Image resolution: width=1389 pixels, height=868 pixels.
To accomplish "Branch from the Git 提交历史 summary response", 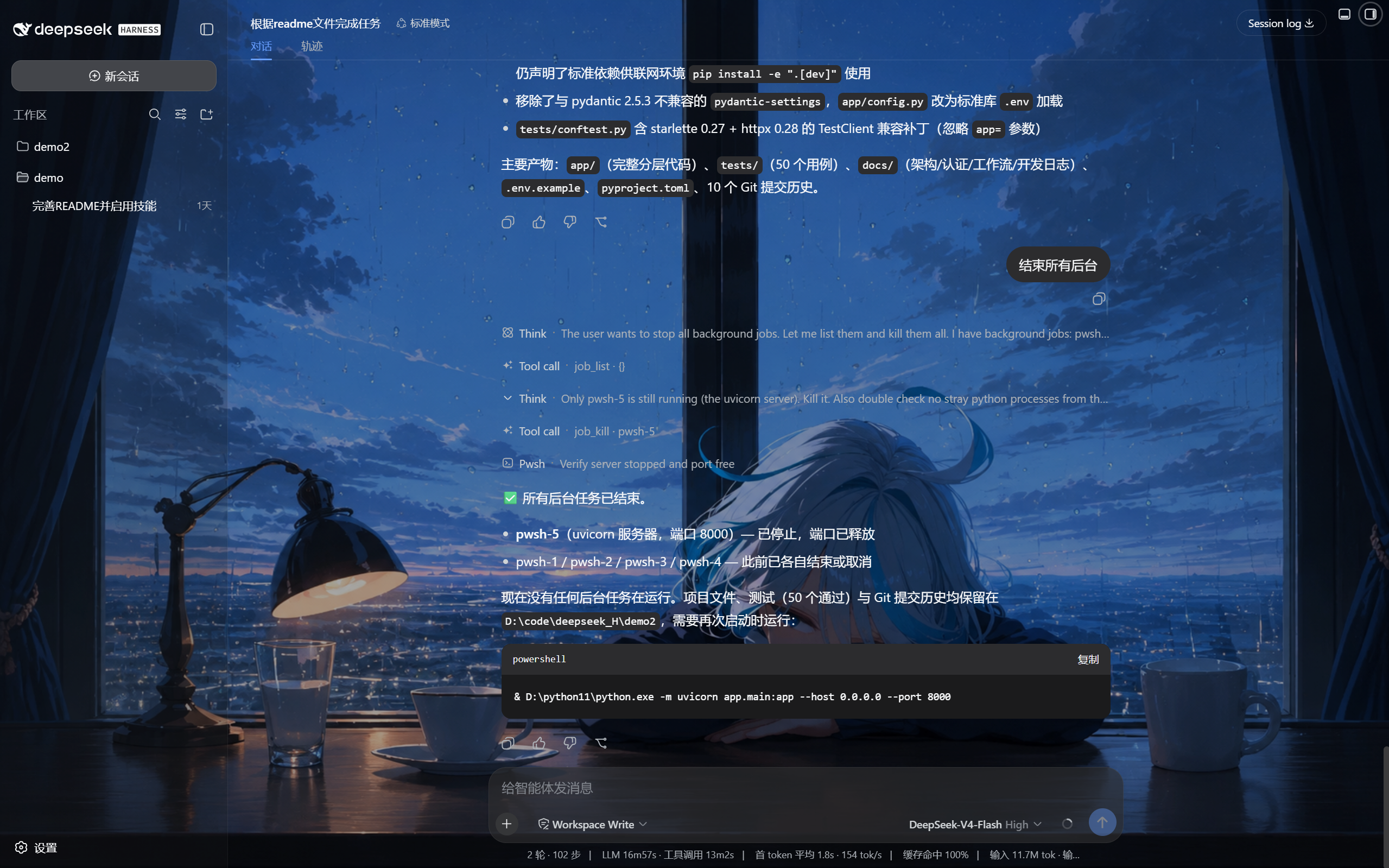I will pos(601,222).
